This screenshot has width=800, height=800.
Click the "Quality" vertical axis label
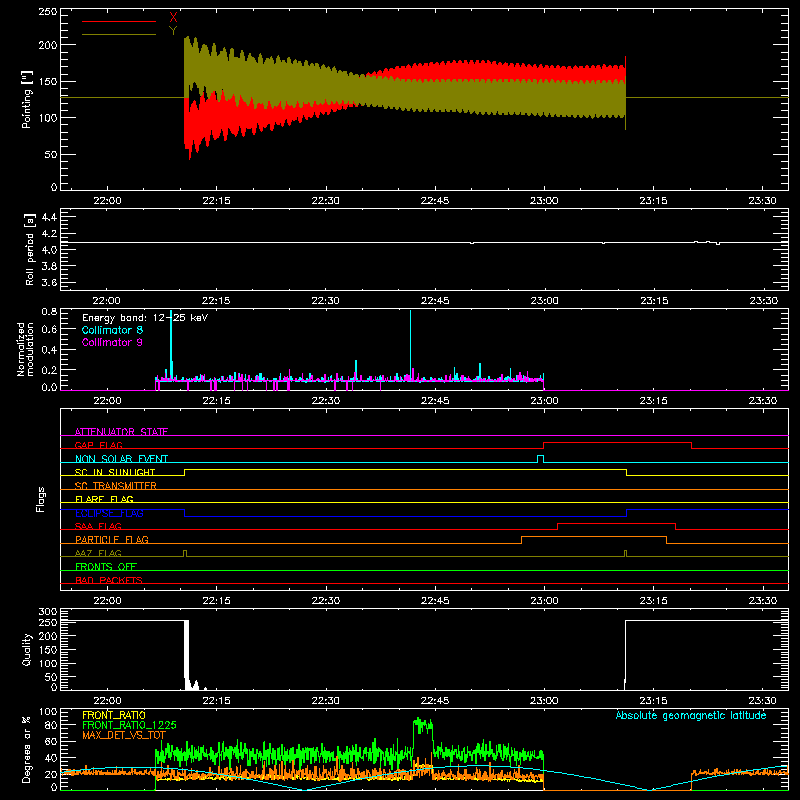click(27, 649)
